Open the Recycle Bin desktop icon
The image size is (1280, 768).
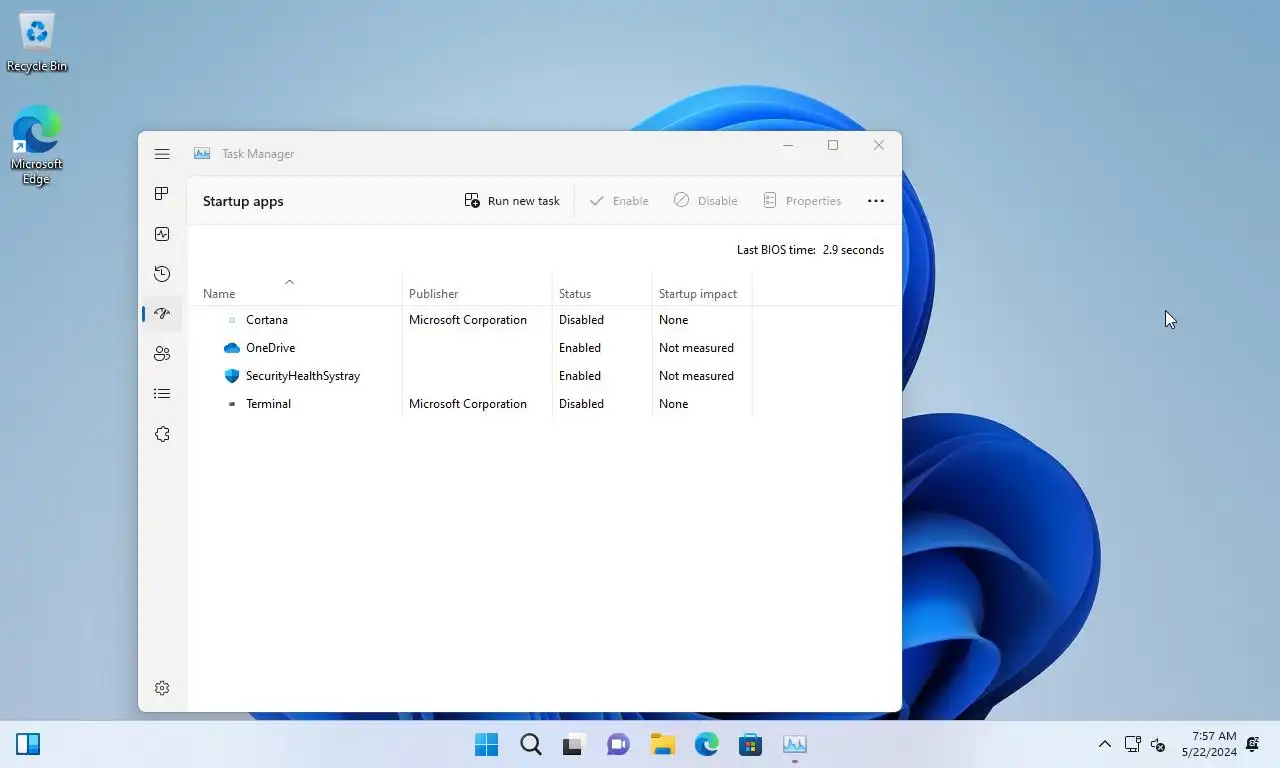point(37,42)
